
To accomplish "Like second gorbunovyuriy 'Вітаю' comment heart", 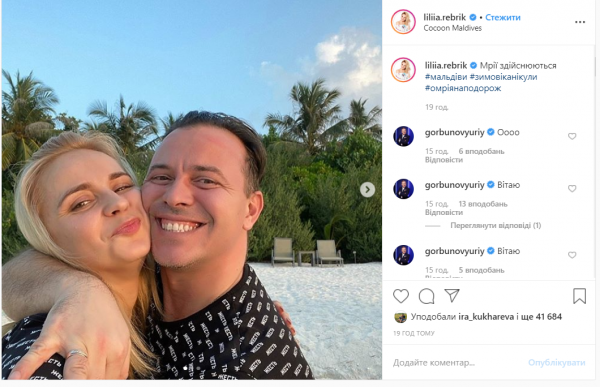I will point(572,188).
